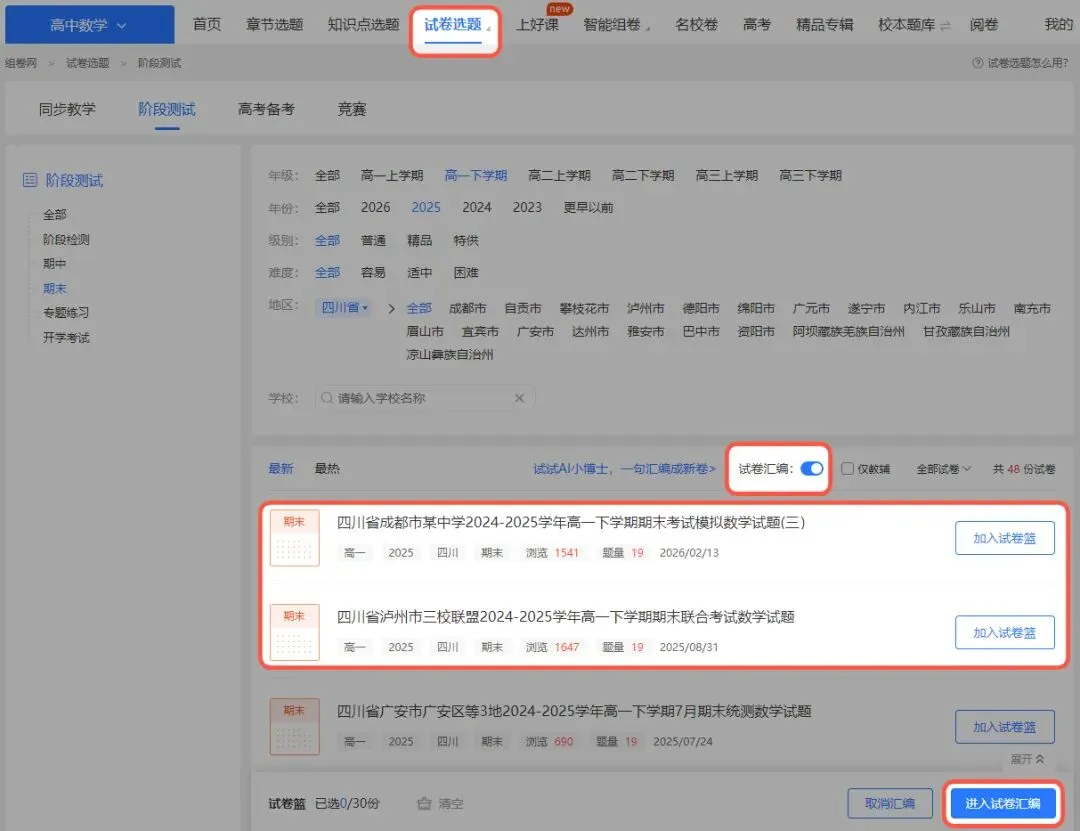Open the 四川省 province dropdown

point(344,307)
